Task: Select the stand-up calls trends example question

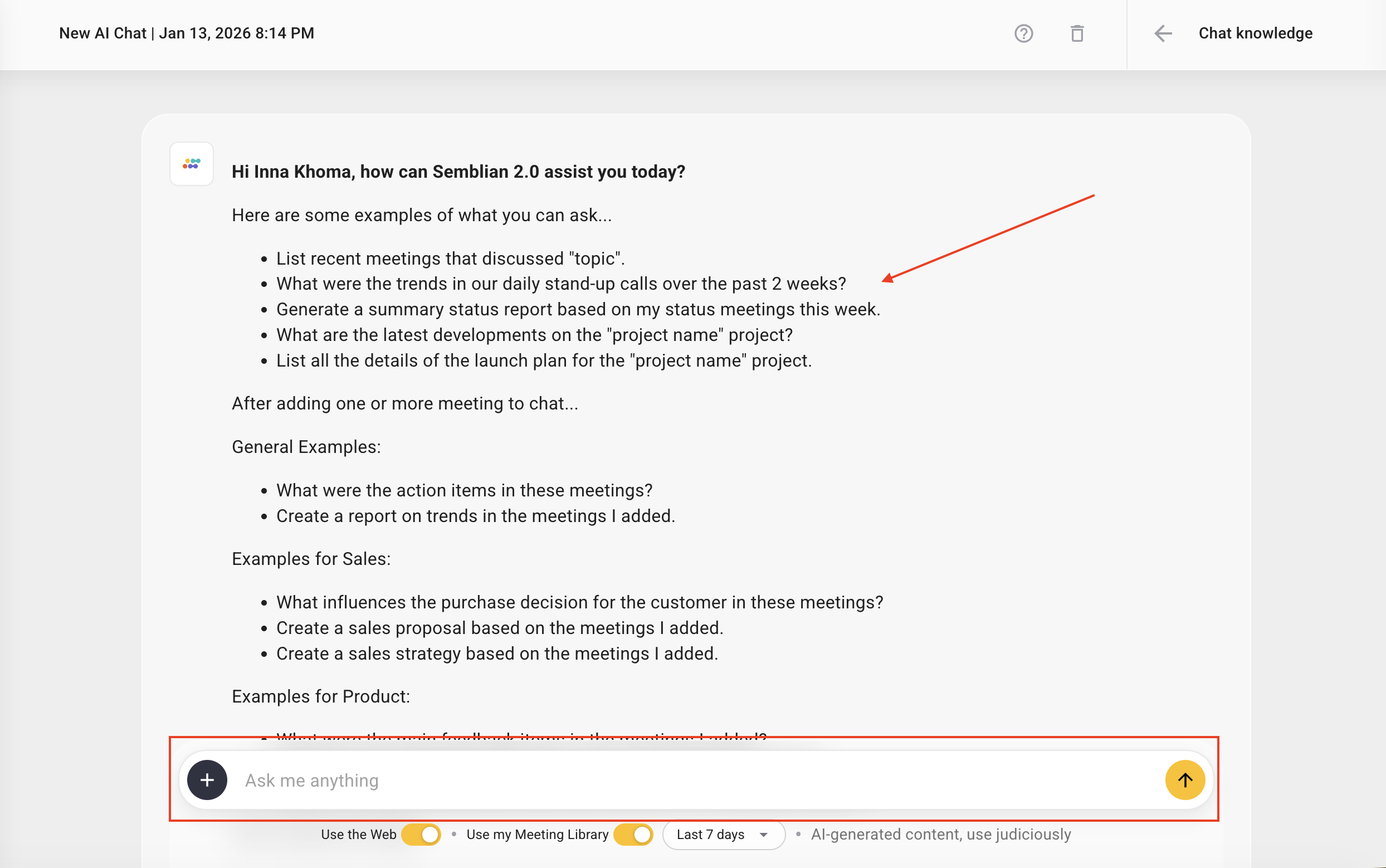Action: pyautogui.click(x=562, y=284)
